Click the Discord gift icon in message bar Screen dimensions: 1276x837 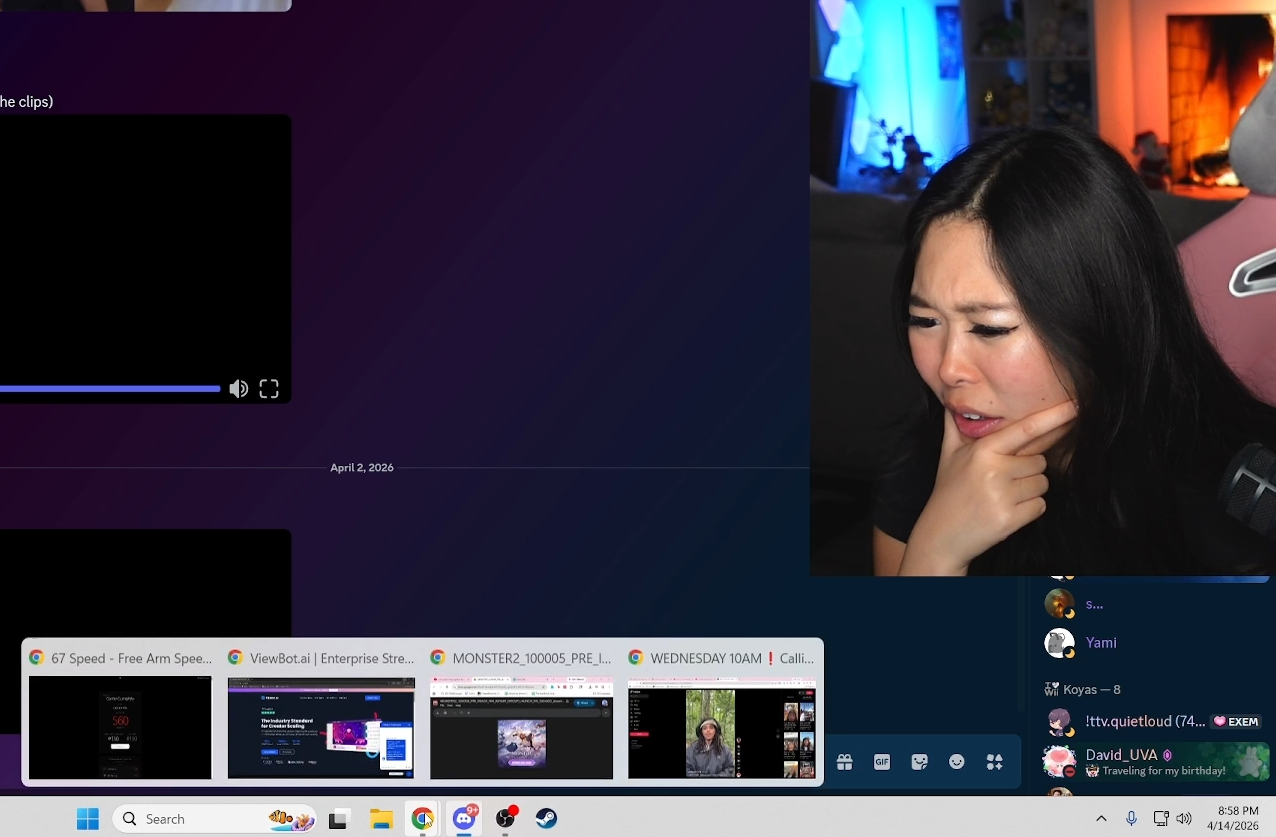click(x=845, y=762)
